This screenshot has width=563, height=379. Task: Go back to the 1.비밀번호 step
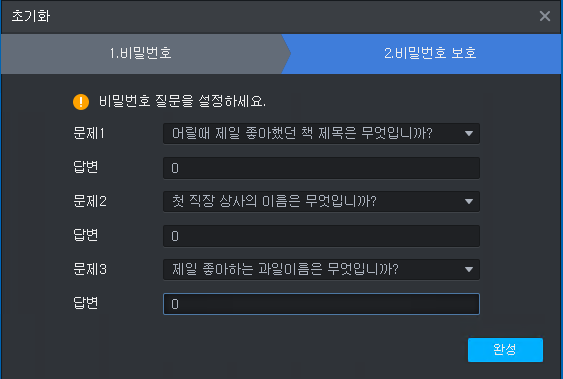coord(141,53)
